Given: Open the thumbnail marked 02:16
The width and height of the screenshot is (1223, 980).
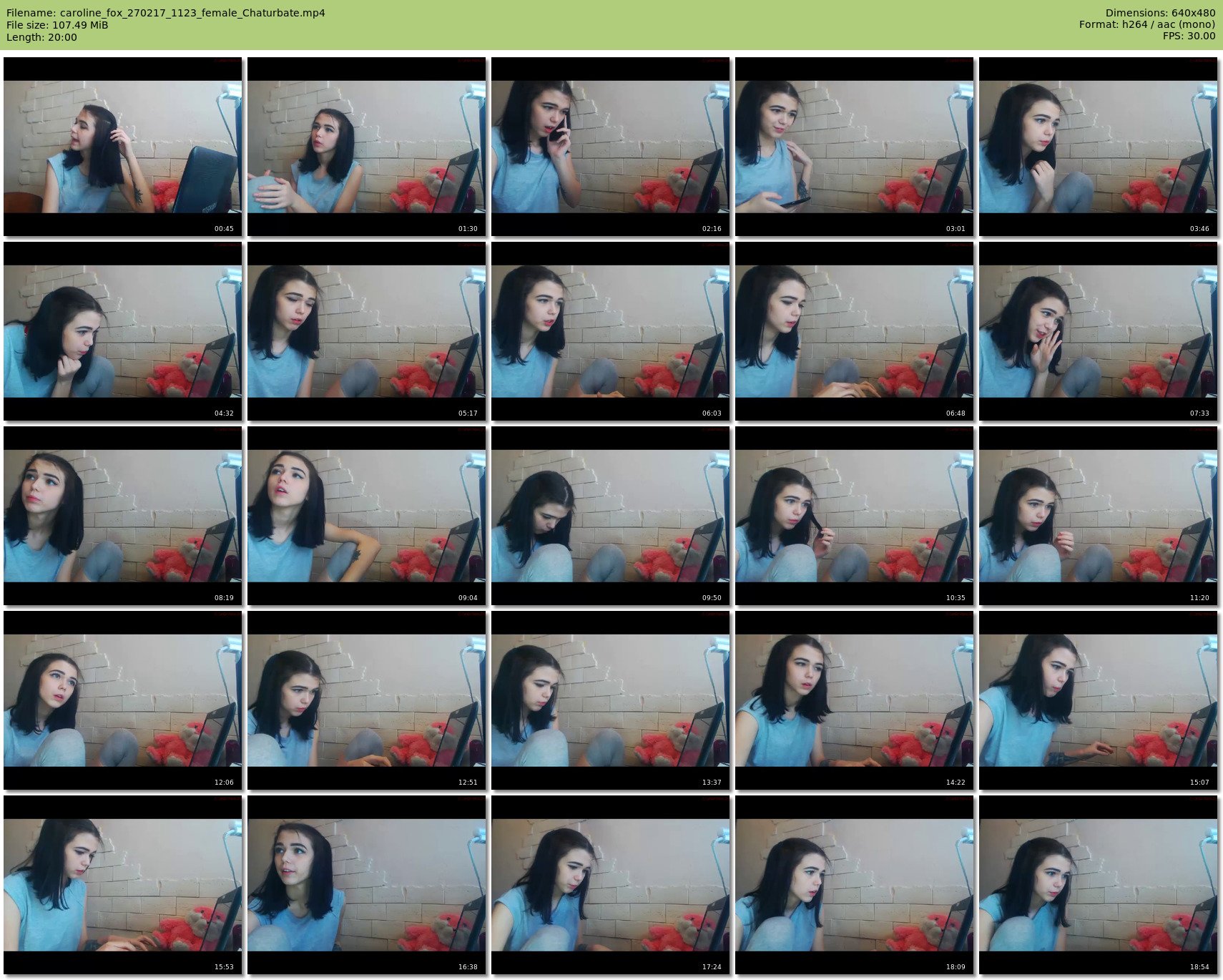Looking at the screenshot, I should coord(610,147).
